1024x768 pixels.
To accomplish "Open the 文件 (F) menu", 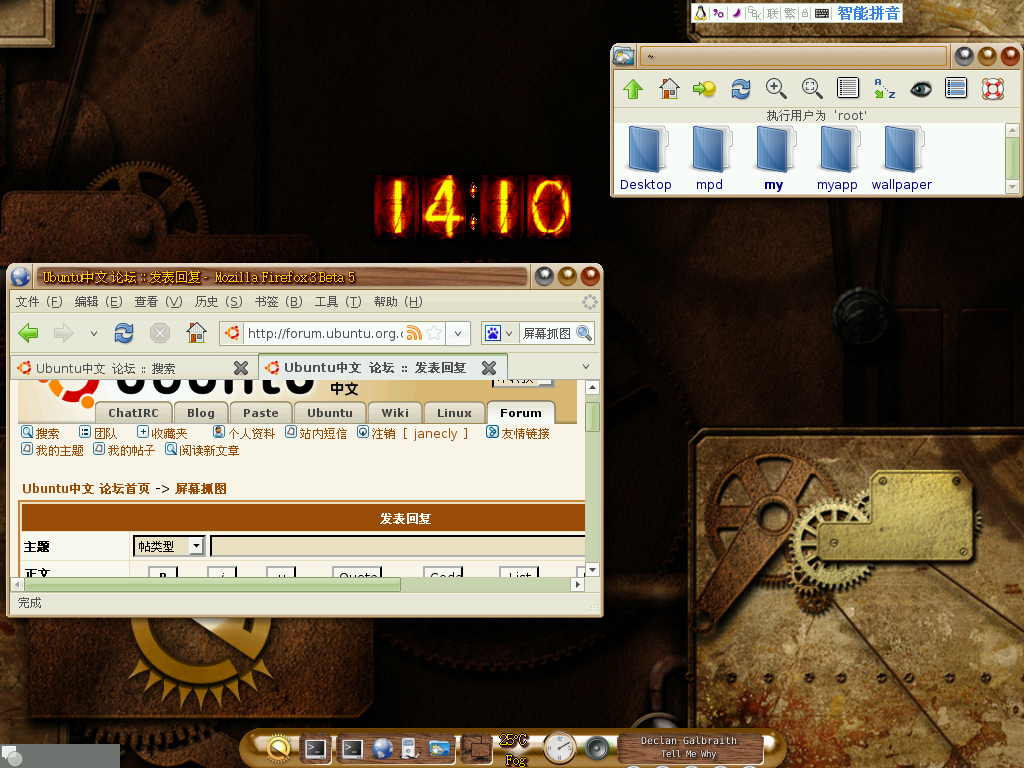I will [x=39, y=302].
